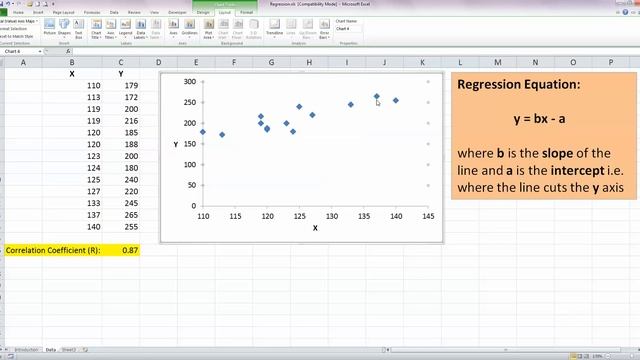Click the Lines analysis icon

[291, 29]
